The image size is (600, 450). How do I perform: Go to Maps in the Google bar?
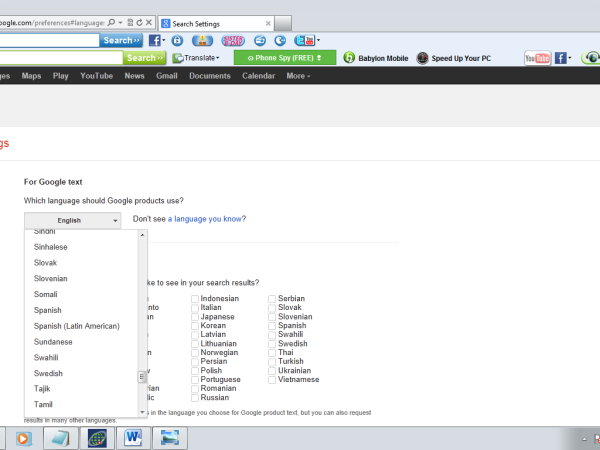tap(31, 76)
